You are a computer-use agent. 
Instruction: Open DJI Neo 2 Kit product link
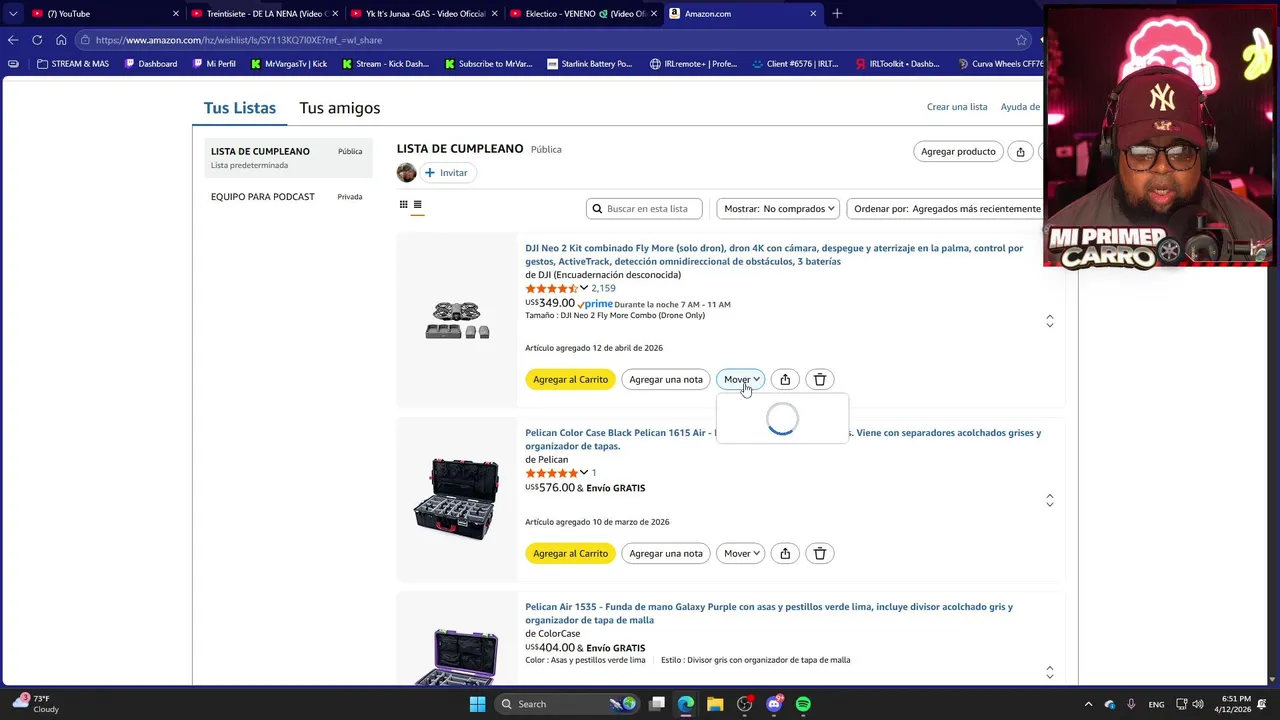774,255
